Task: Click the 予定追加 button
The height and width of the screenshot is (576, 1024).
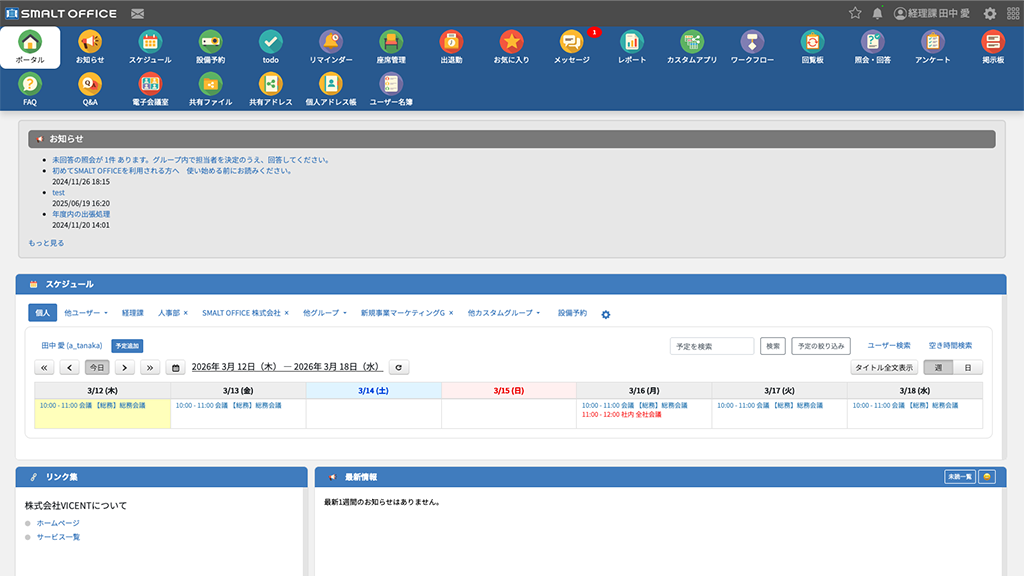Action: pos(127,345)
